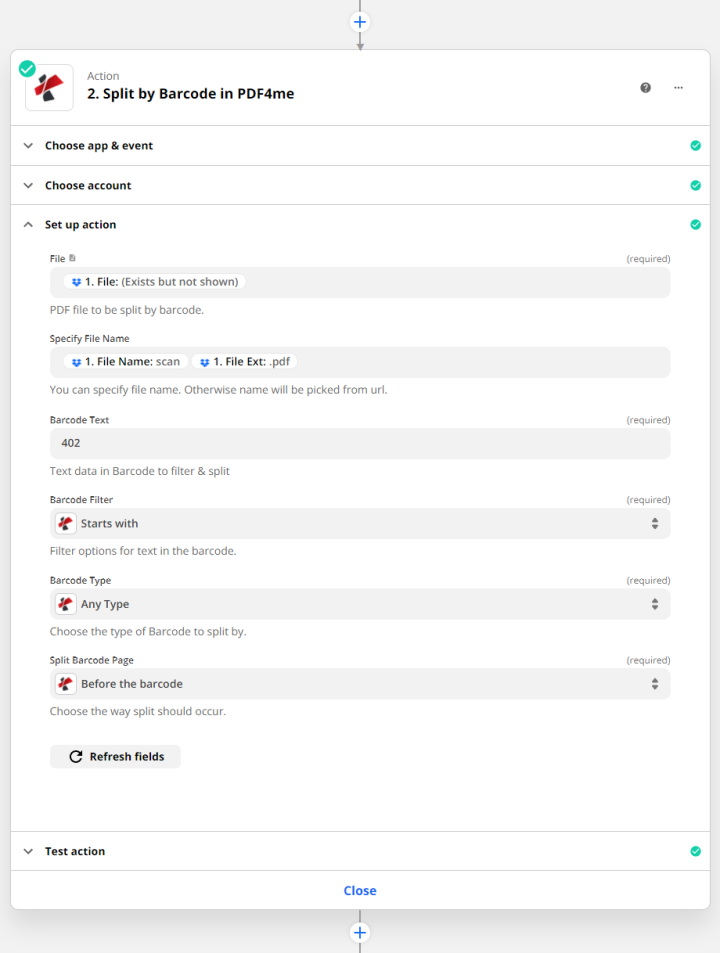Click the PDF4me icon inside the Barcode Filter field
The height and width of the screenshot is (953, 720).
[x=65, y=523]
